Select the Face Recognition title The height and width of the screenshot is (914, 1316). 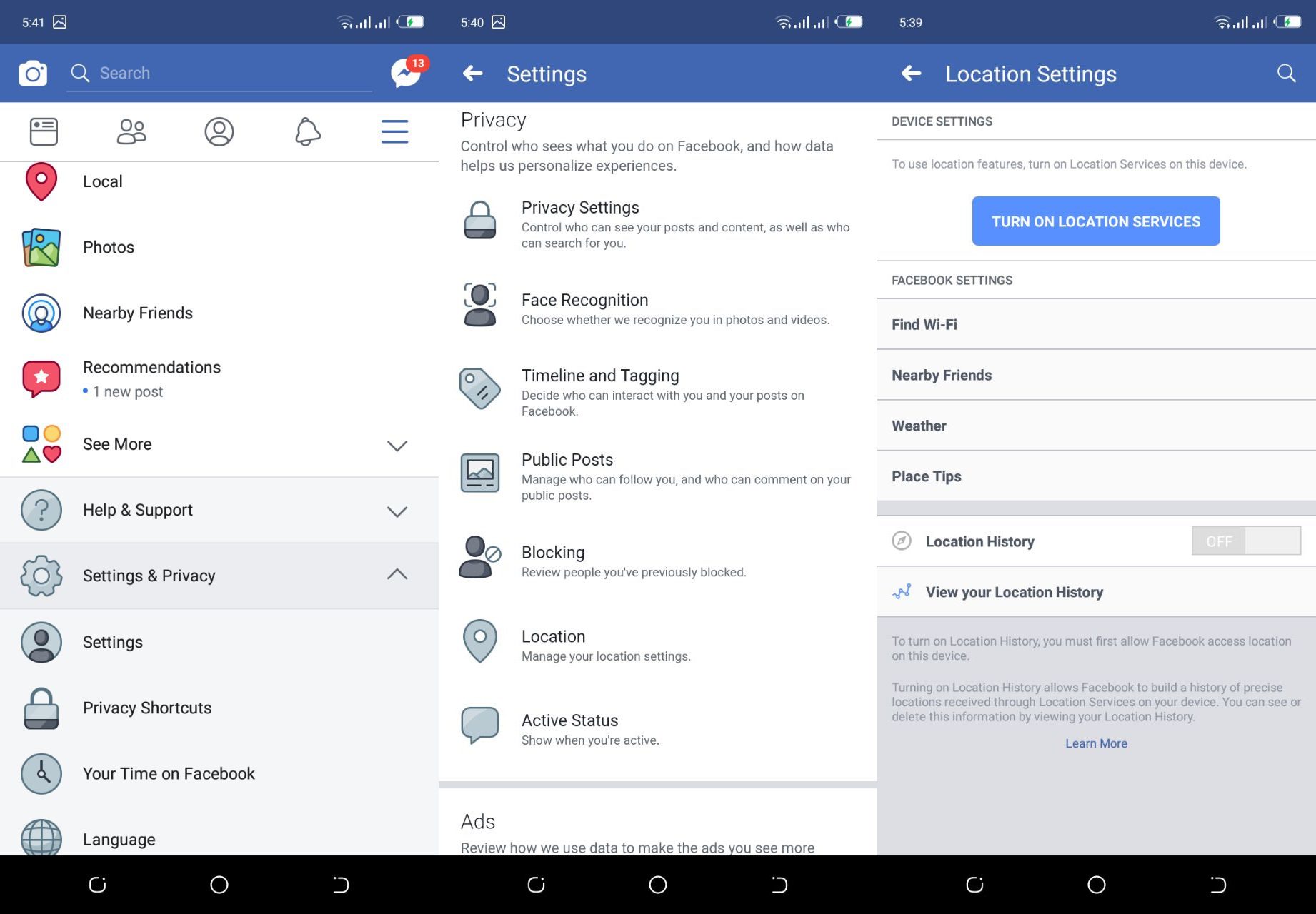tap(585, 300)
